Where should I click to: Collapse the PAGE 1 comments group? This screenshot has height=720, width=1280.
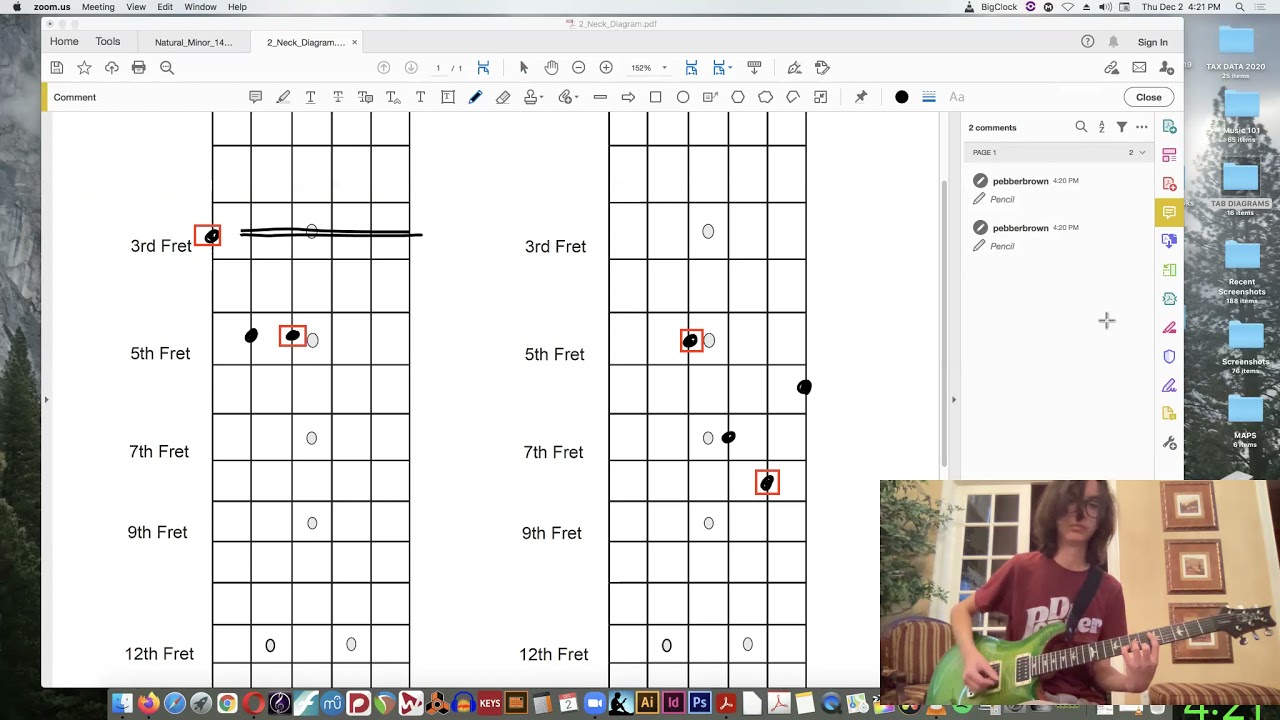click(x=1142, y=152)
